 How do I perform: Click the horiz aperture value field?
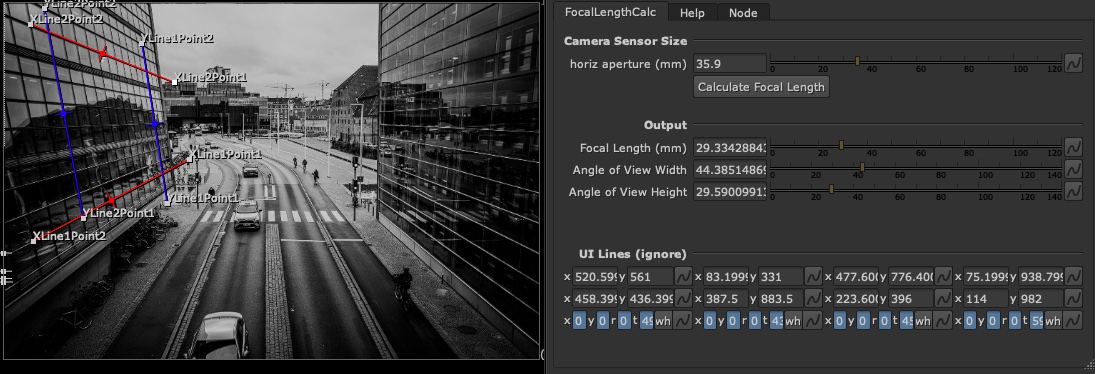click(730, 64)
